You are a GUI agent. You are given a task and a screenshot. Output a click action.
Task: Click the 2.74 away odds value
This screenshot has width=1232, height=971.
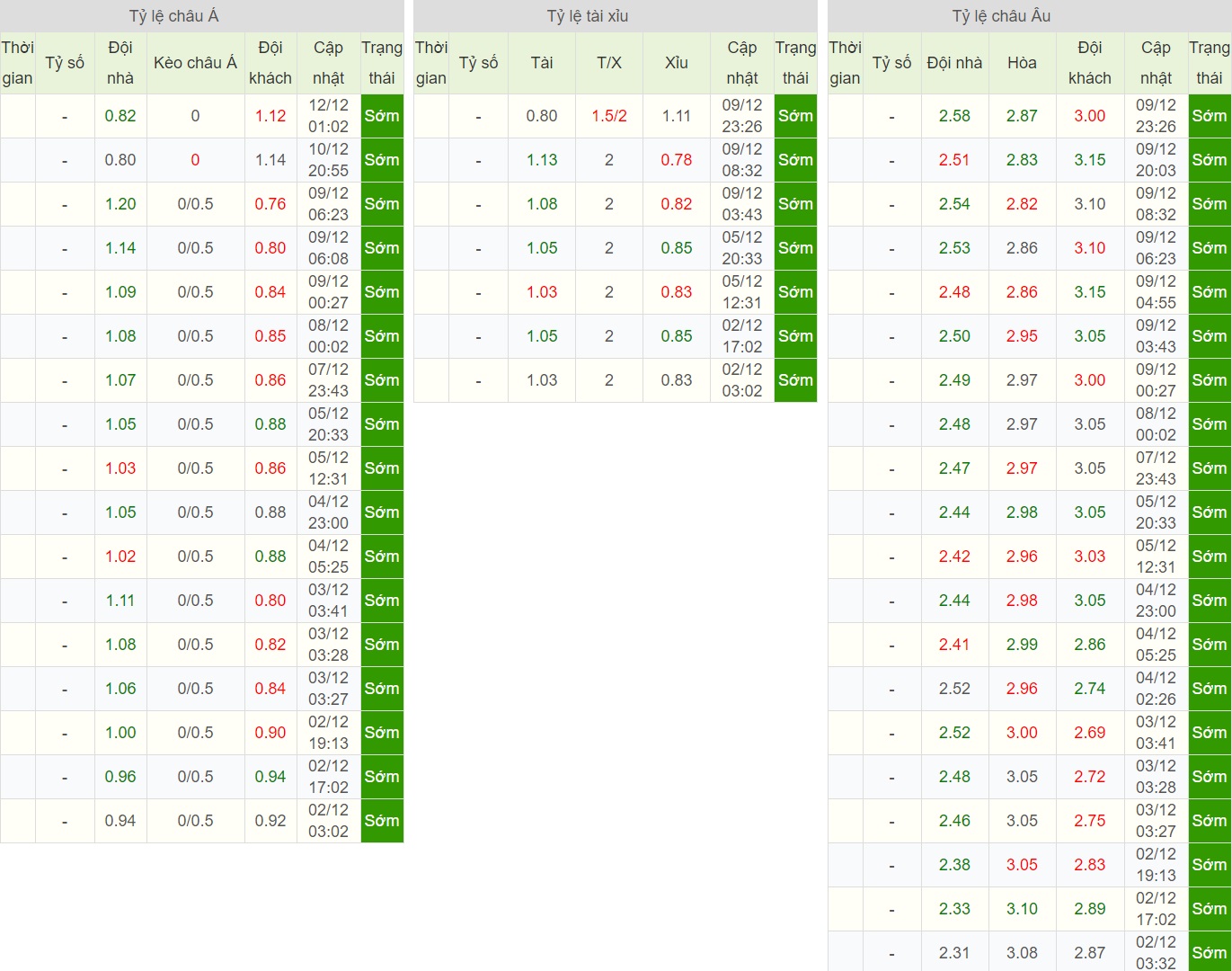tap(1090, 689)
